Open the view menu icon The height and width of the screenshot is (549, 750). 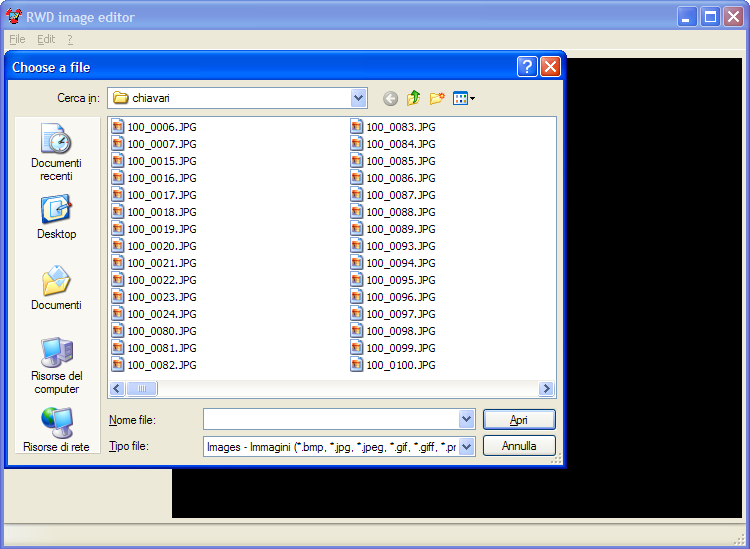tap(463, 99)
